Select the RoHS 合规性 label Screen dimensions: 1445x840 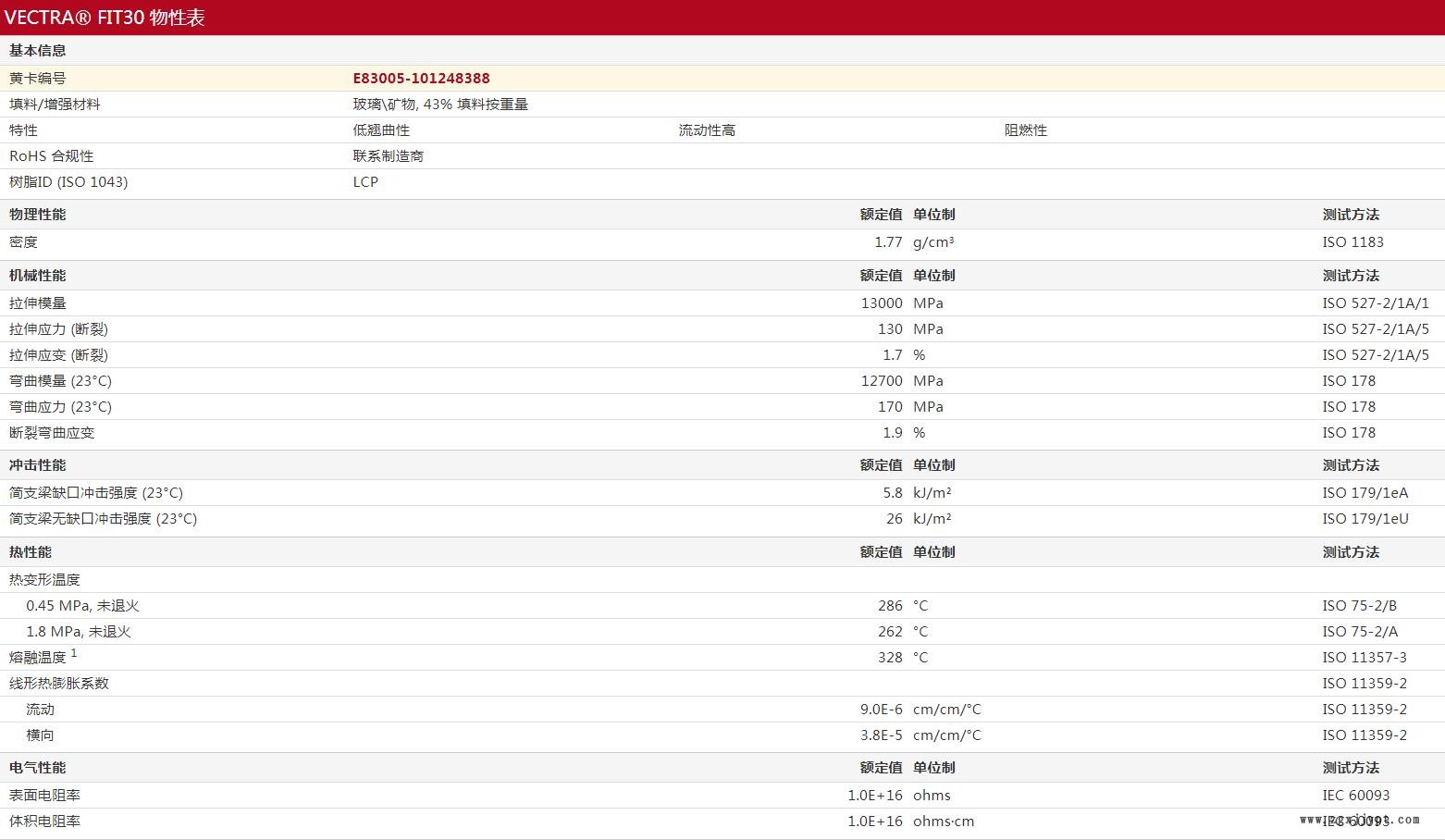tap(51, 156)
